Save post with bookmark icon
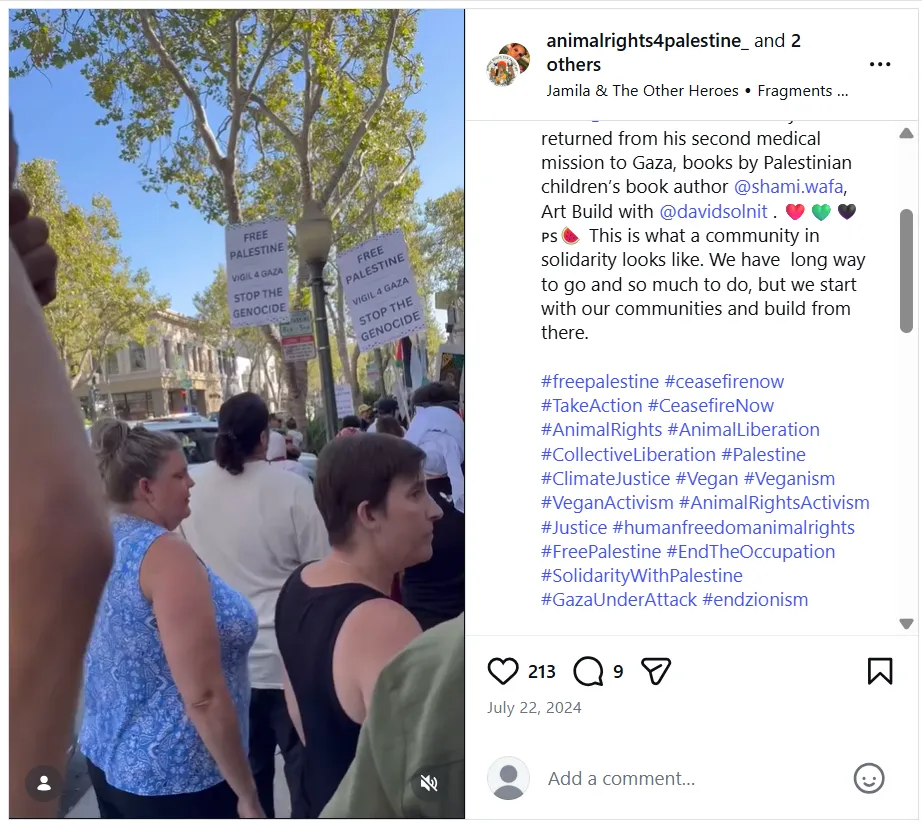The image size is (922, 823). click(x=880, y=671)
